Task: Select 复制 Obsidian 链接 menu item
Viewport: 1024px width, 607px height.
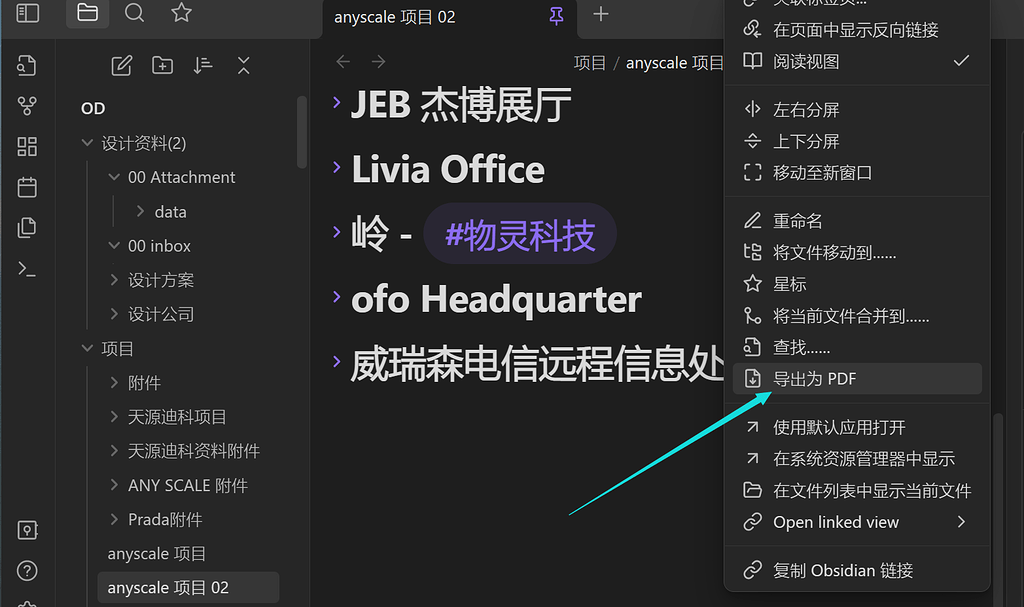Action: point(857,570)
